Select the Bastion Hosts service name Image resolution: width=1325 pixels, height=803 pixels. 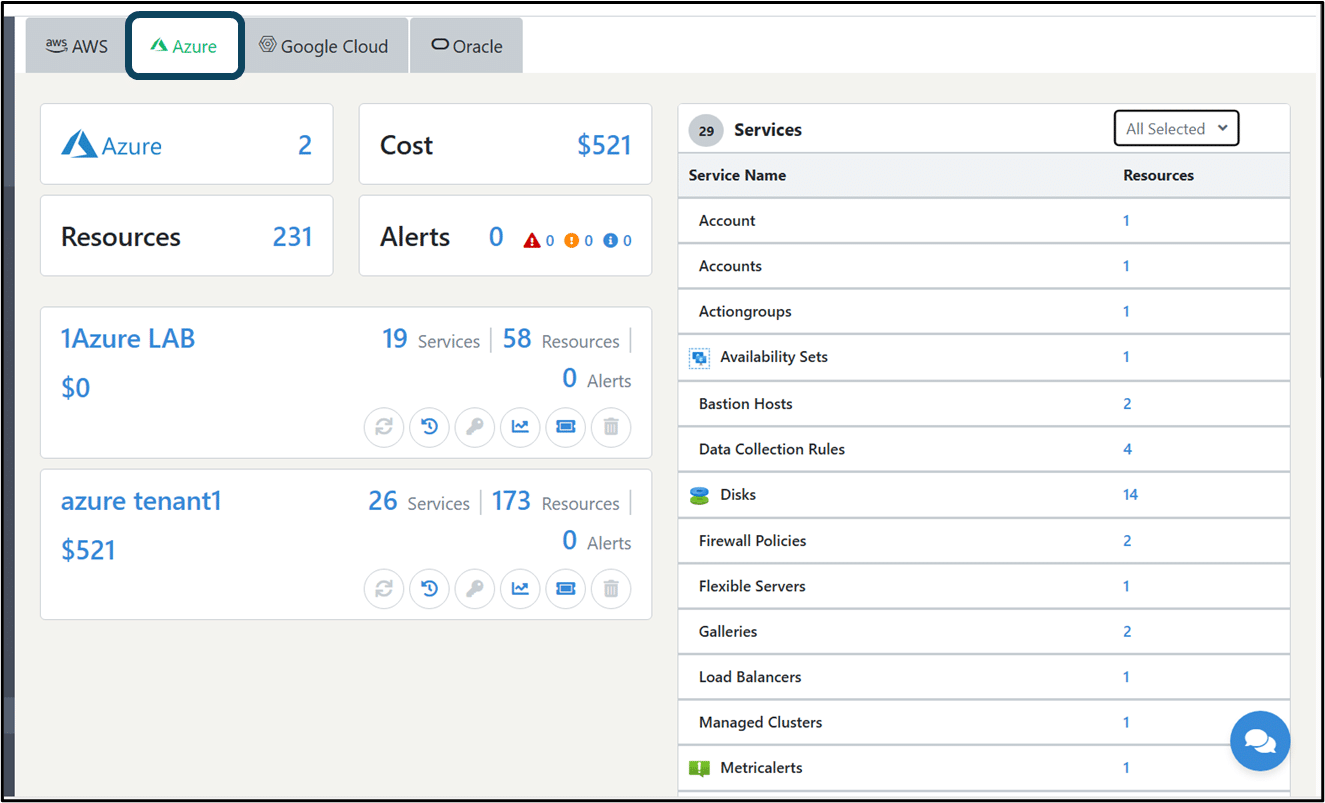coord(746,404)
